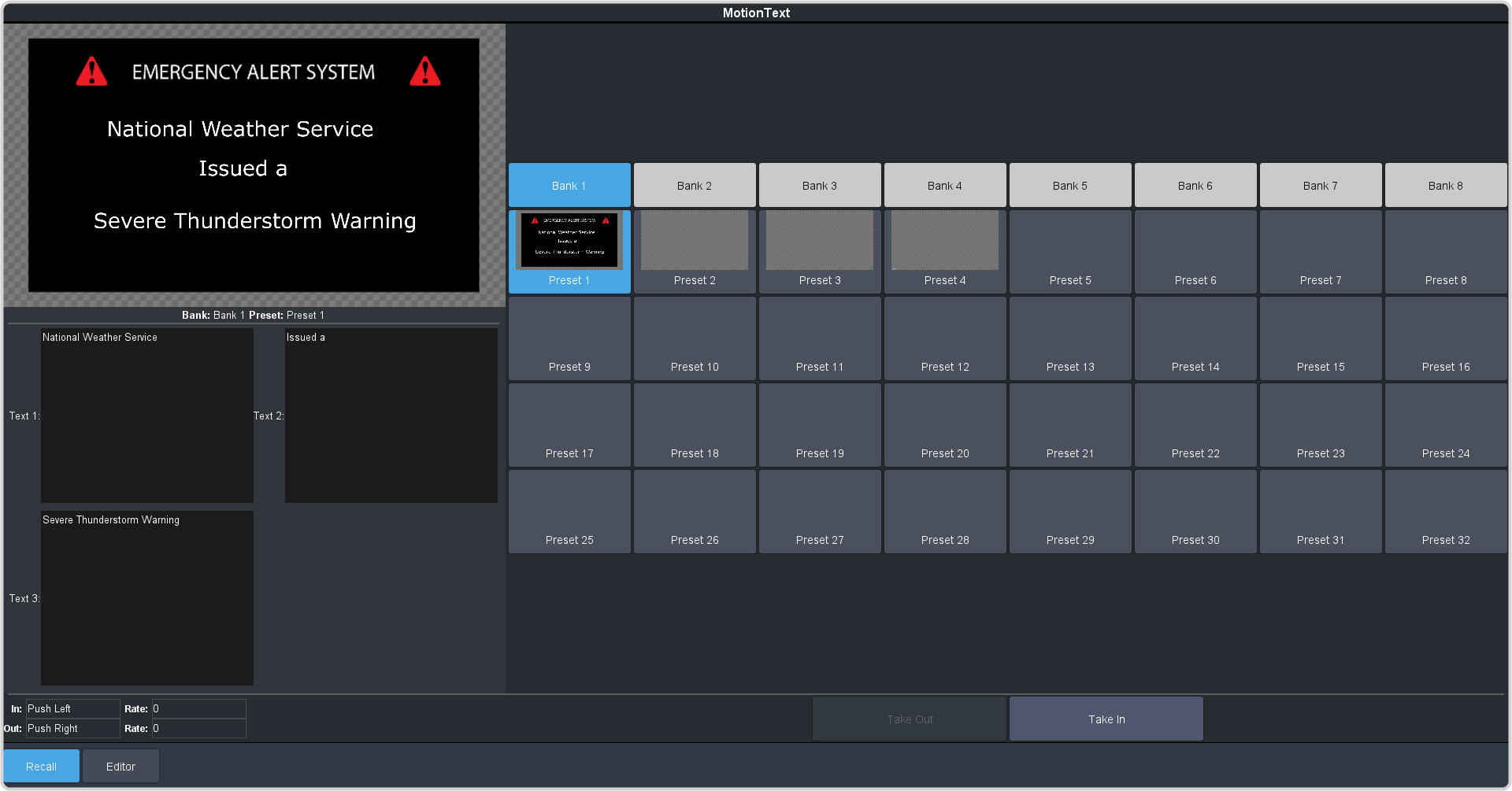Select the Bank 8 tab
The width and height of the screenshot is (1512, 791).
coord(1446,186)
